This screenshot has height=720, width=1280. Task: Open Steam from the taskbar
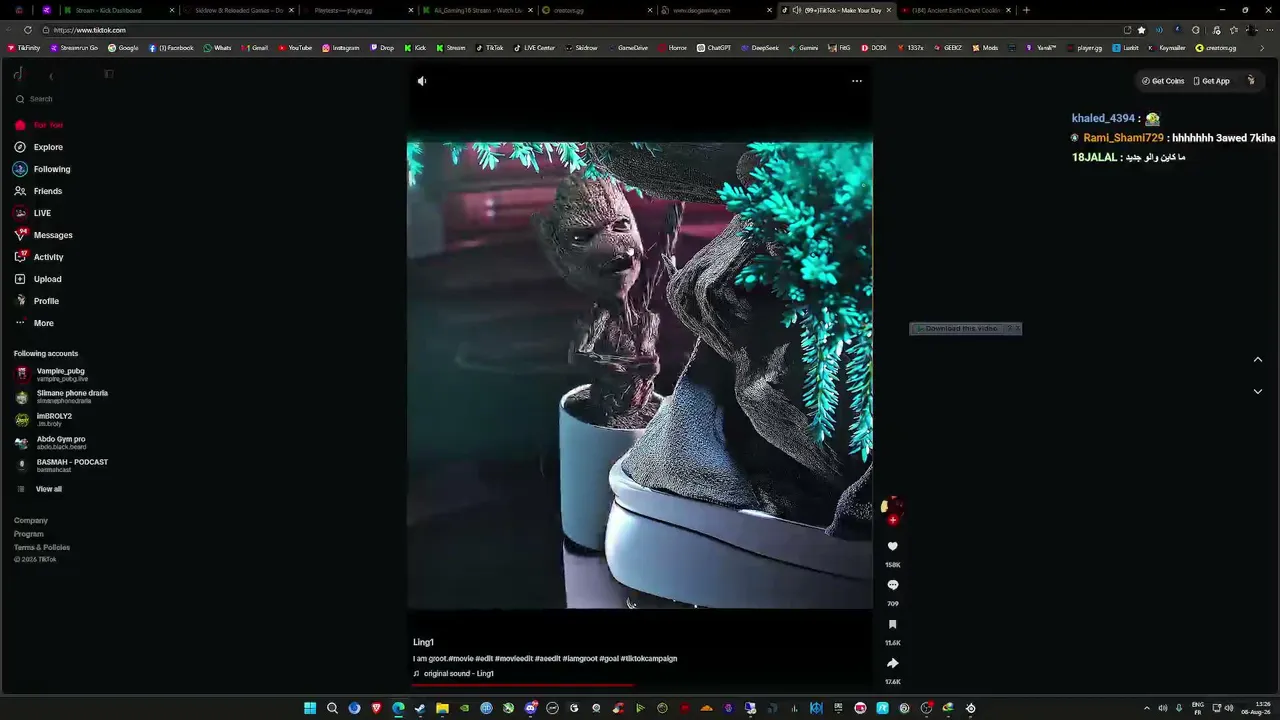coord(420,708)
